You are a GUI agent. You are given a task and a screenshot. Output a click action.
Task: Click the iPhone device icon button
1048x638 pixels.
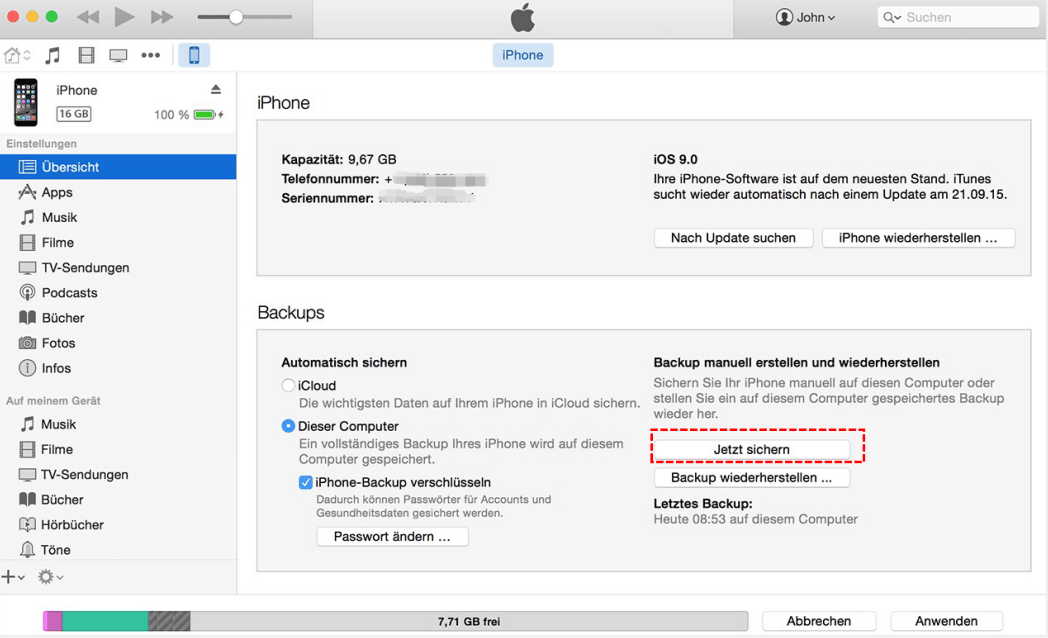(194, 56)
